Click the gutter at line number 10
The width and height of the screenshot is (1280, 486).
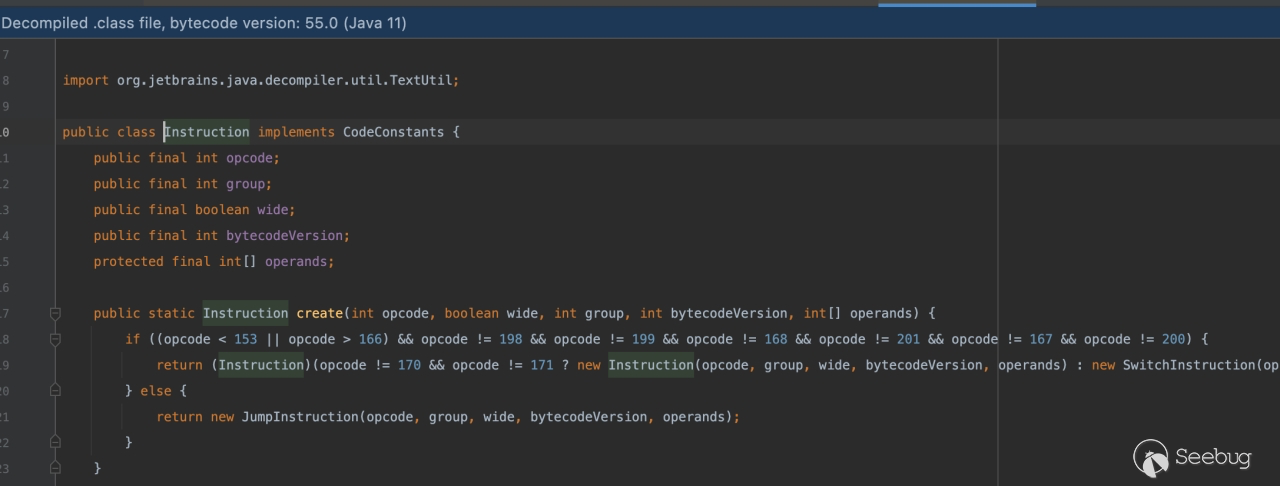(x=5, y=132)
